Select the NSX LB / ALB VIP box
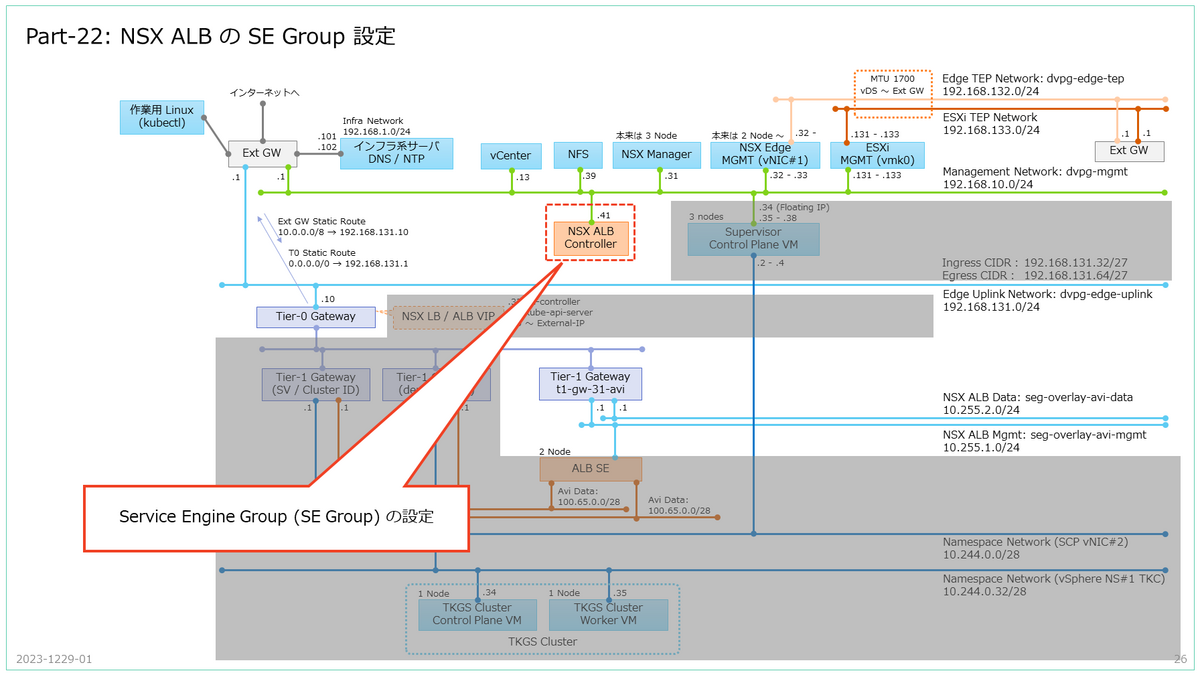 point(450,317)
